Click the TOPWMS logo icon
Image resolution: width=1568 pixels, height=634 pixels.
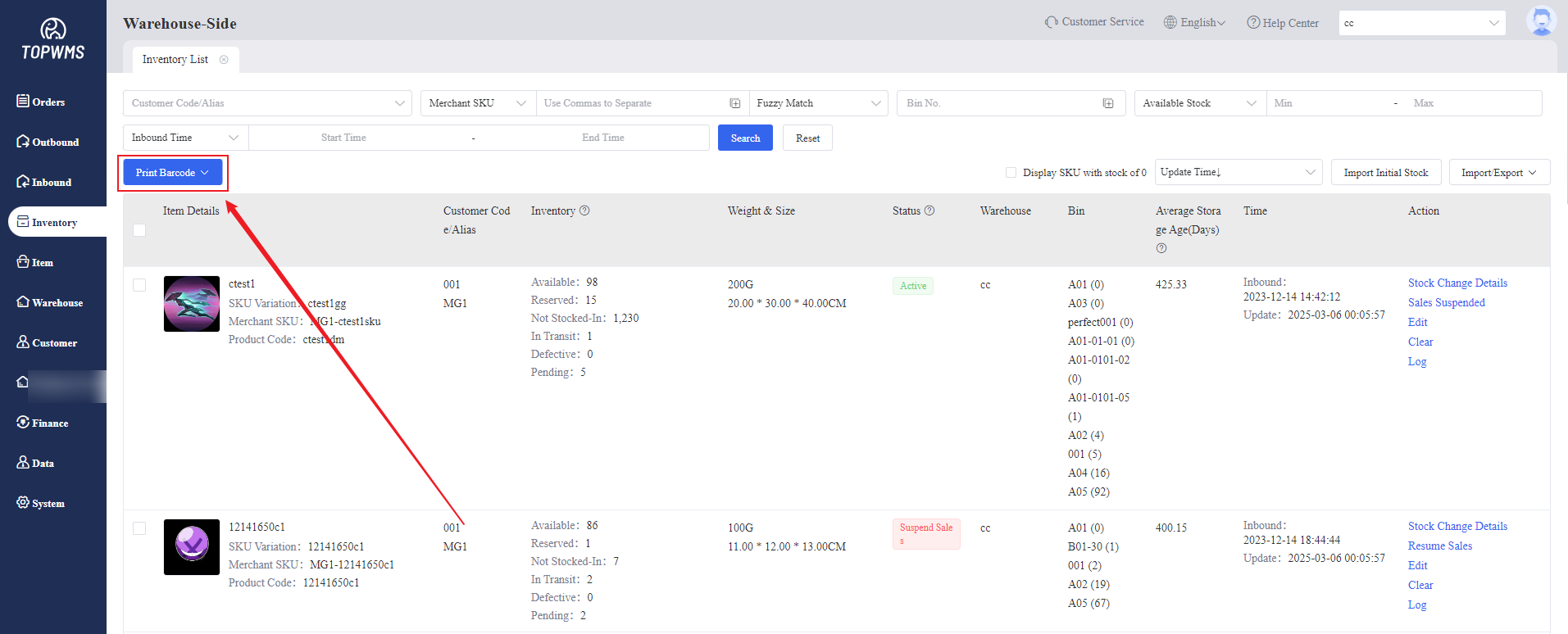click(53, 30)
